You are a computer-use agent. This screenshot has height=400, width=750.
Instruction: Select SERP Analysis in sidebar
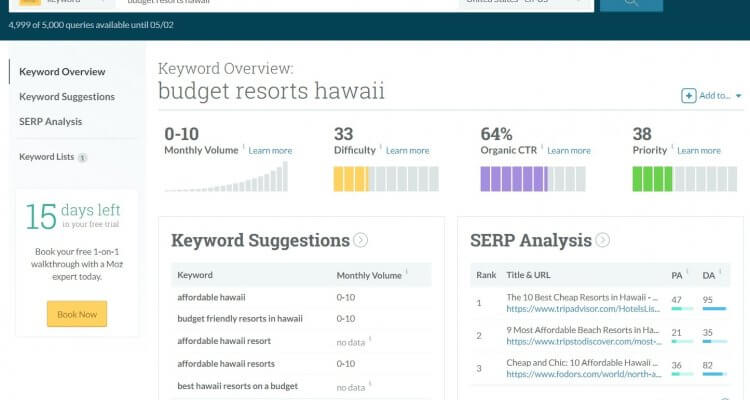click(x=51, y=122)
